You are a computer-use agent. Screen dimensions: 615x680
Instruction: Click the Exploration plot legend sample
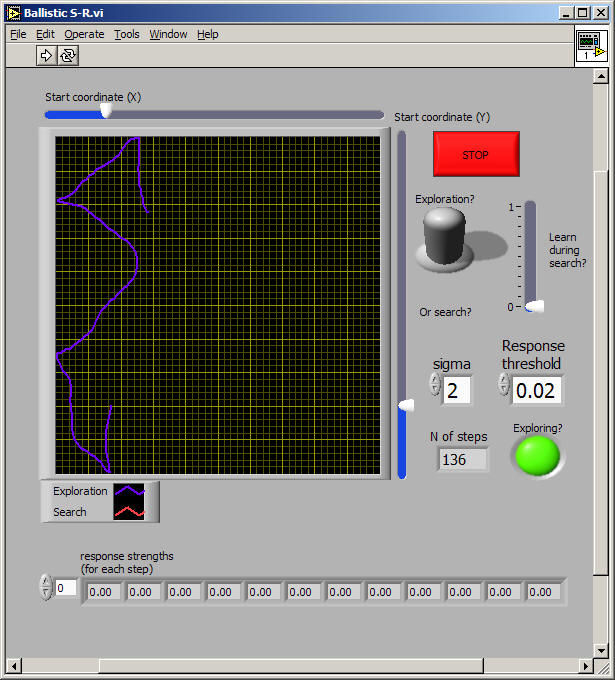(129, 490)
